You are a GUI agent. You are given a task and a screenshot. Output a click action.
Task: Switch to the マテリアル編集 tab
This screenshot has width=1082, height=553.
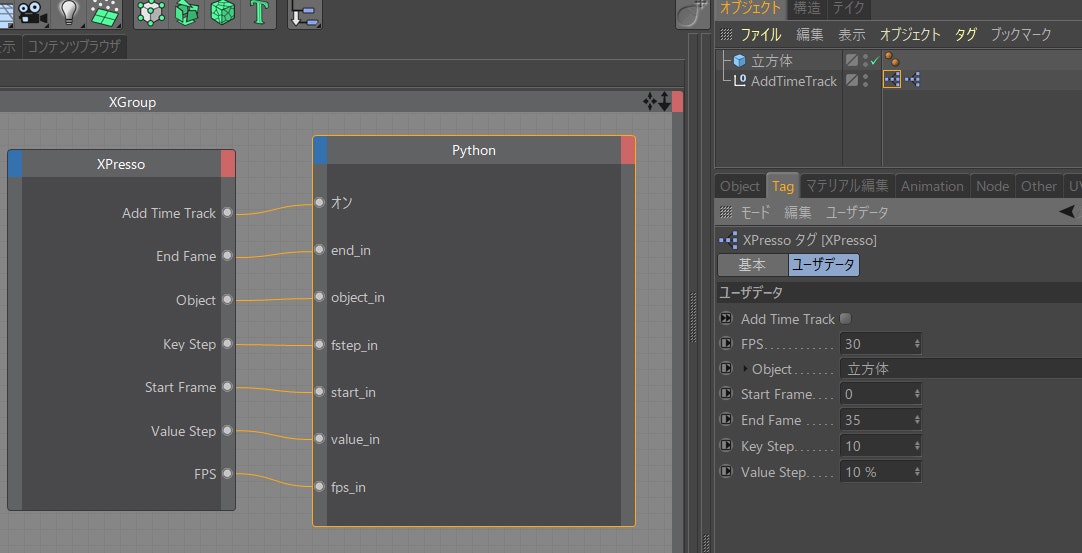click(847, 186)
